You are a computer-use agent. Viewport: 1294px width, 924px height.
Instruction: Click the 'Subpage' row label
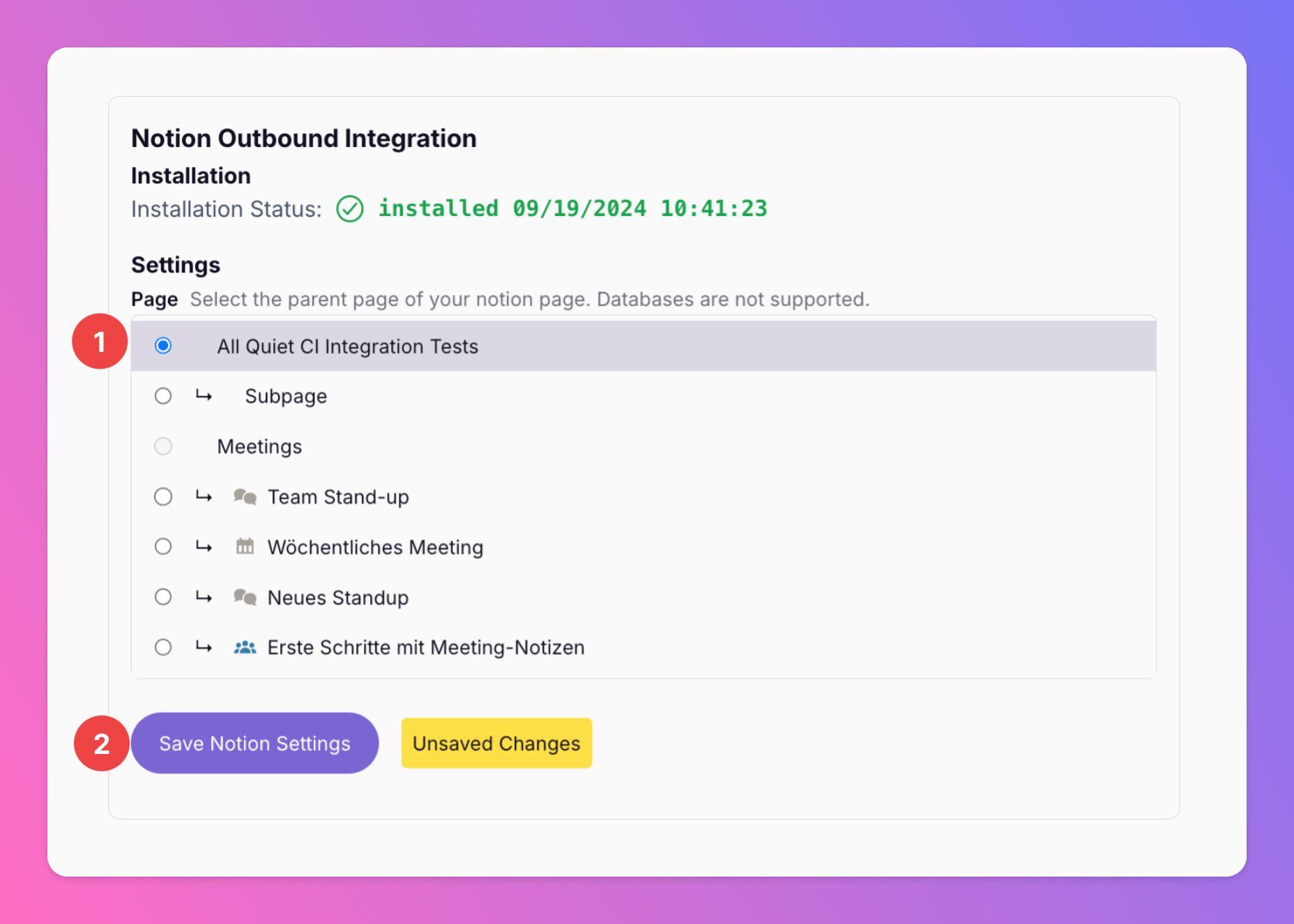tap(286, 396)
